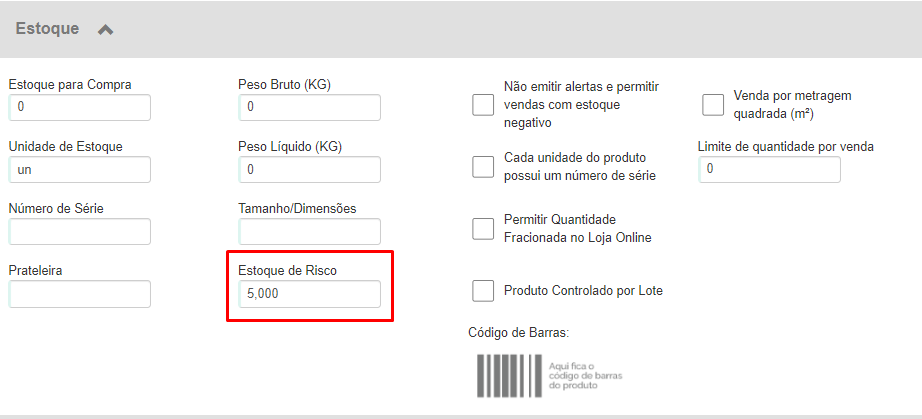Collapse the Estoque section chevron

tap(105, 29)
